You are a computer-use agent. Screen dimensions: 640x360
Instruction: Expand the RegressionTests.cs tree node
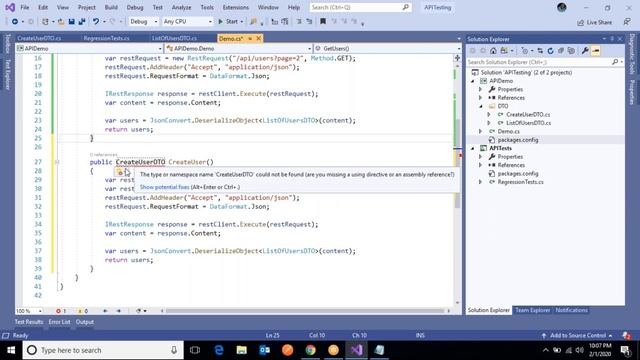click(481, 182)
